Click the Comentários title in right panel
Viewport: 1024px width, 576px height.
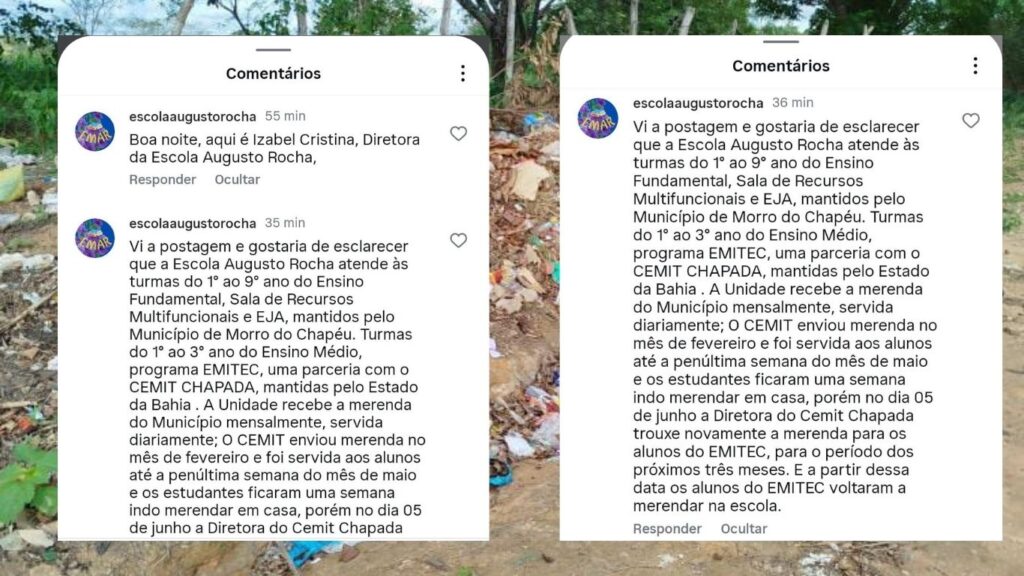780,66
